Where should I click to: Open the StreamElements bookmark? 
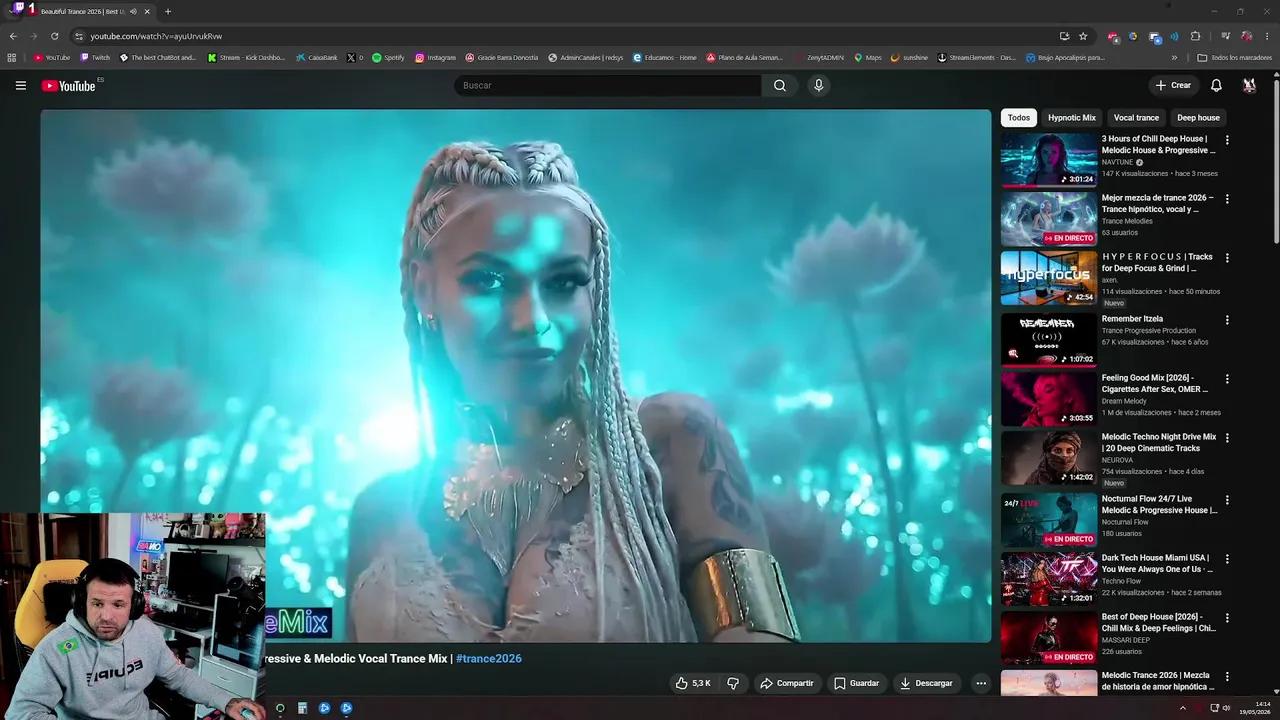click(976, 58)
